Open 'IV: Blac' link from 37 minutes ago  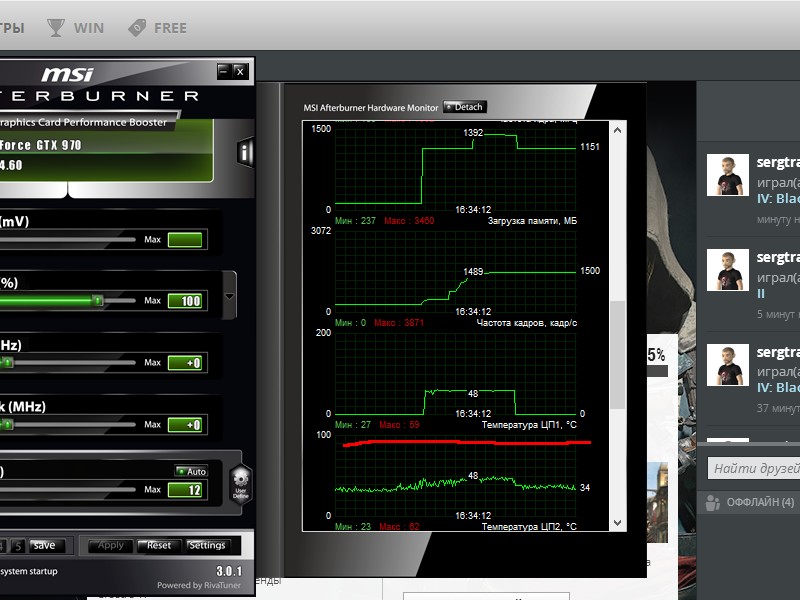click(778, 388)
